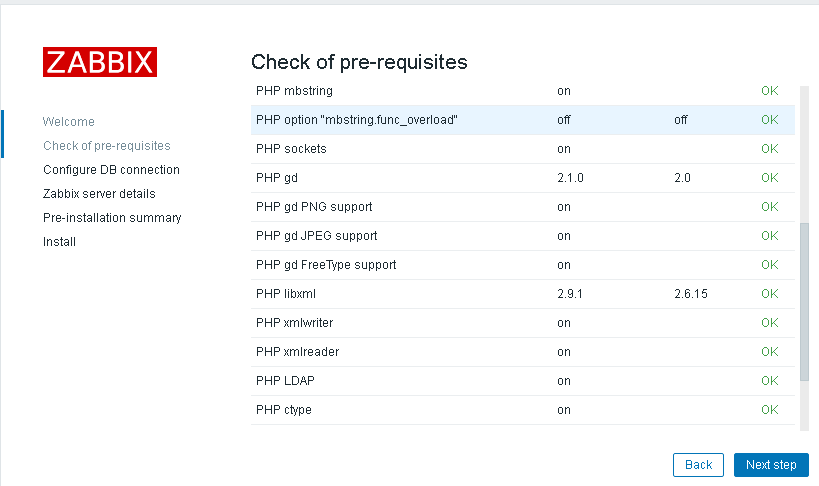Screen dimensions: 819x486
Task: Click the PHP gd version row
Action: pyautogui.click(x=523, y=178)
